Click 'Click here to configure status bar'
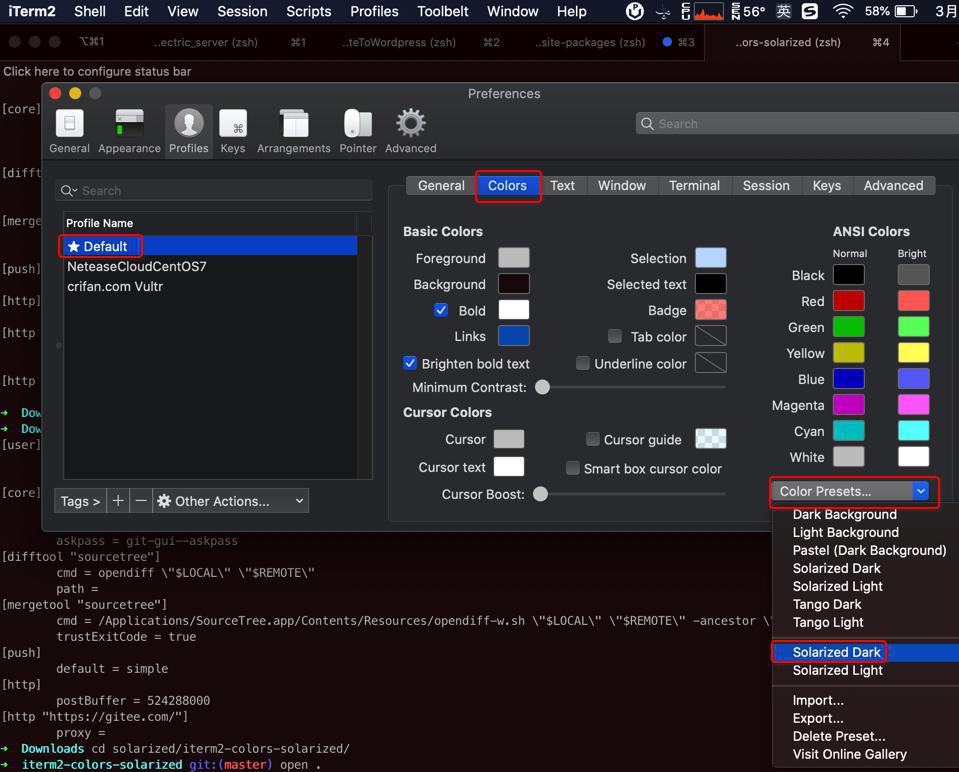This screenshot has width=959, height=772. (97, 72)
